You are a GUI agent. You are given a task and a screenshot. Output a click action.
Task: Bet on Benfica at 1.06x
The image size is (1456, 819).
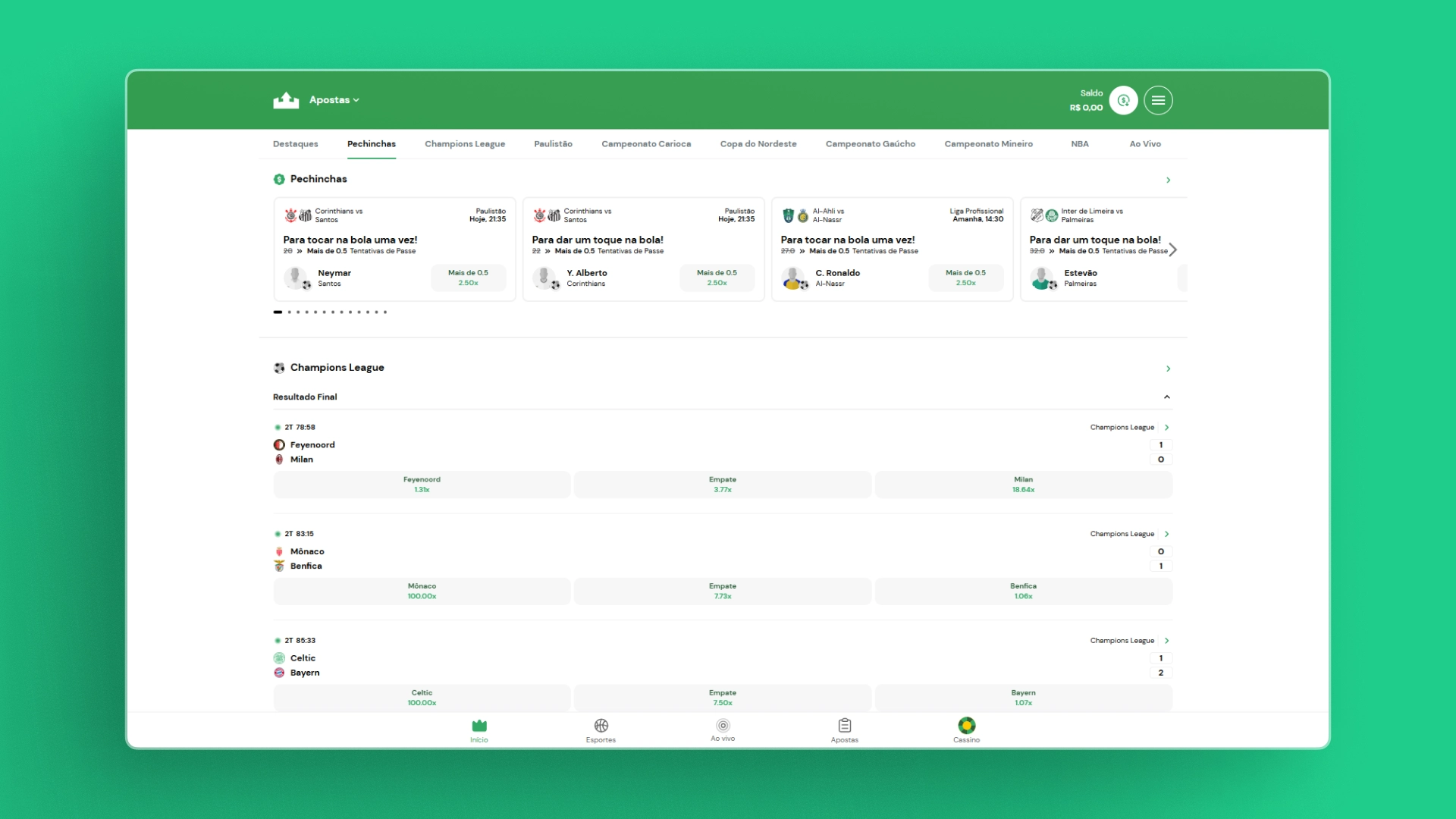pyautogui.click(x=1024, y=591)
